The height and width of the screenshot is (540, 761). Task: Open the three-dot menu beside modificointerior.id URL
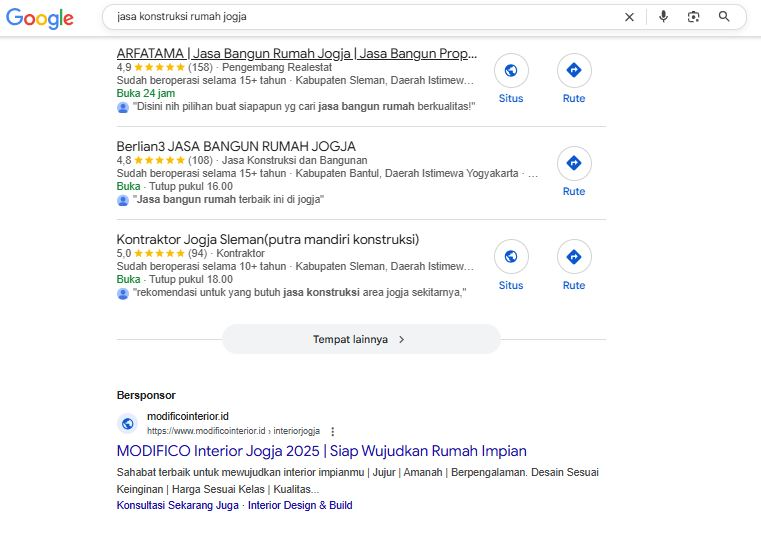coord(332,431)
